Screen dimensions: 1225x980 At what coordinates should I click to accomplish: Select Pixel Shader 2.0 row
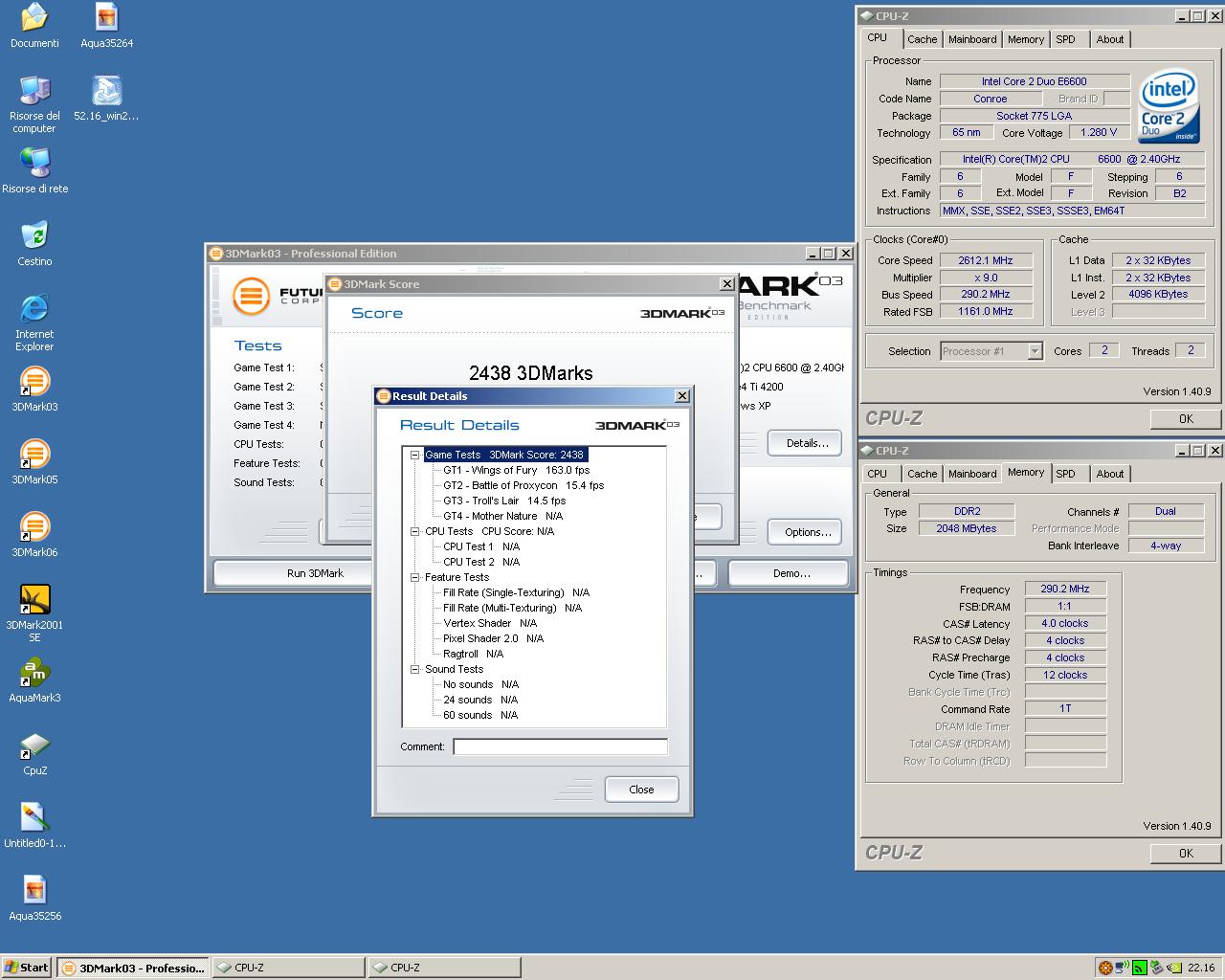coord(493,638)
